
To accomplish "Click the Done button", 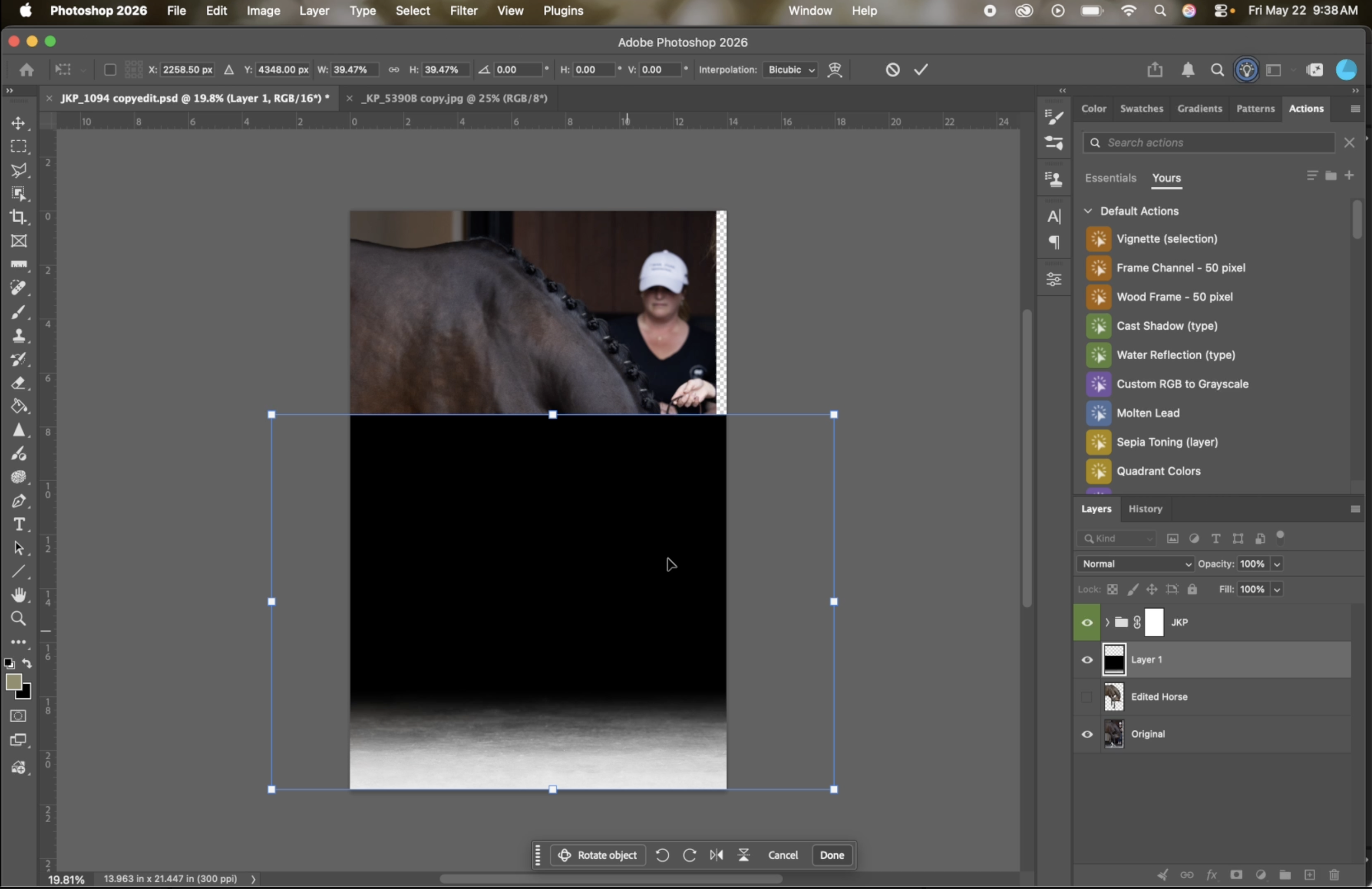I will (x=831, y=855).
